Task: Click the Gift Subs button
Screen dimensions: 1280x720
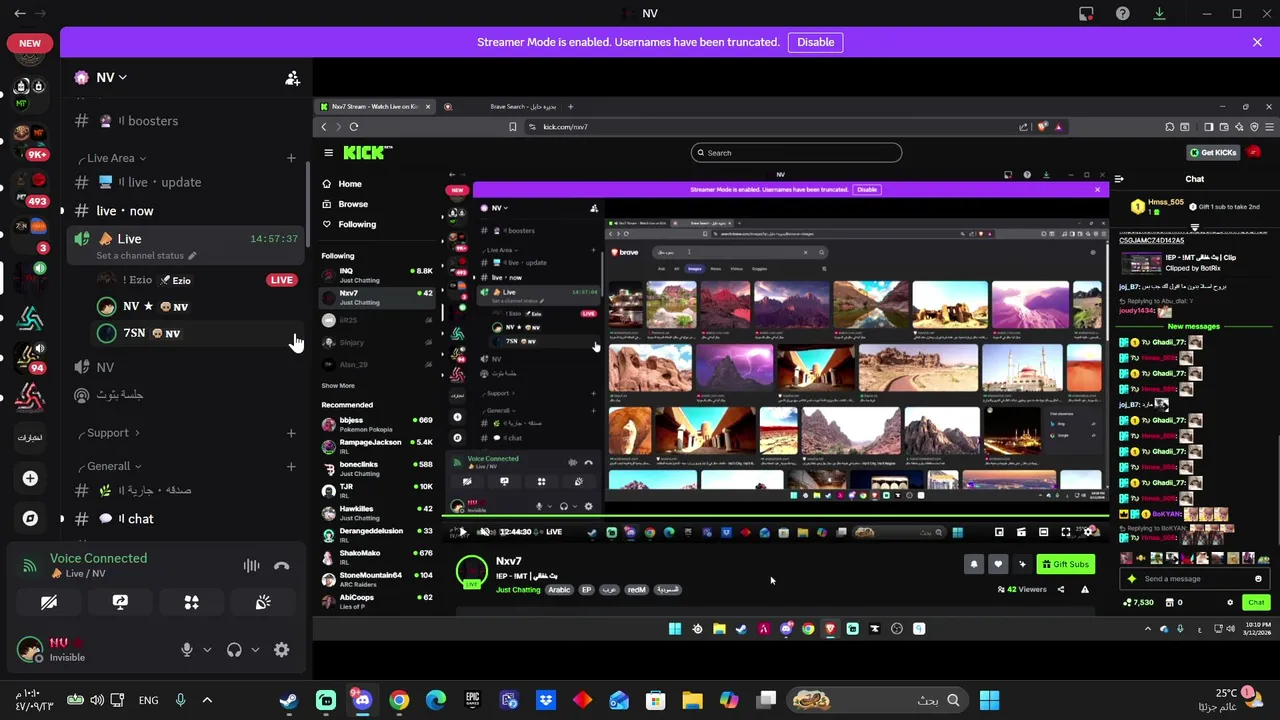Action: tap(1065, 564)
